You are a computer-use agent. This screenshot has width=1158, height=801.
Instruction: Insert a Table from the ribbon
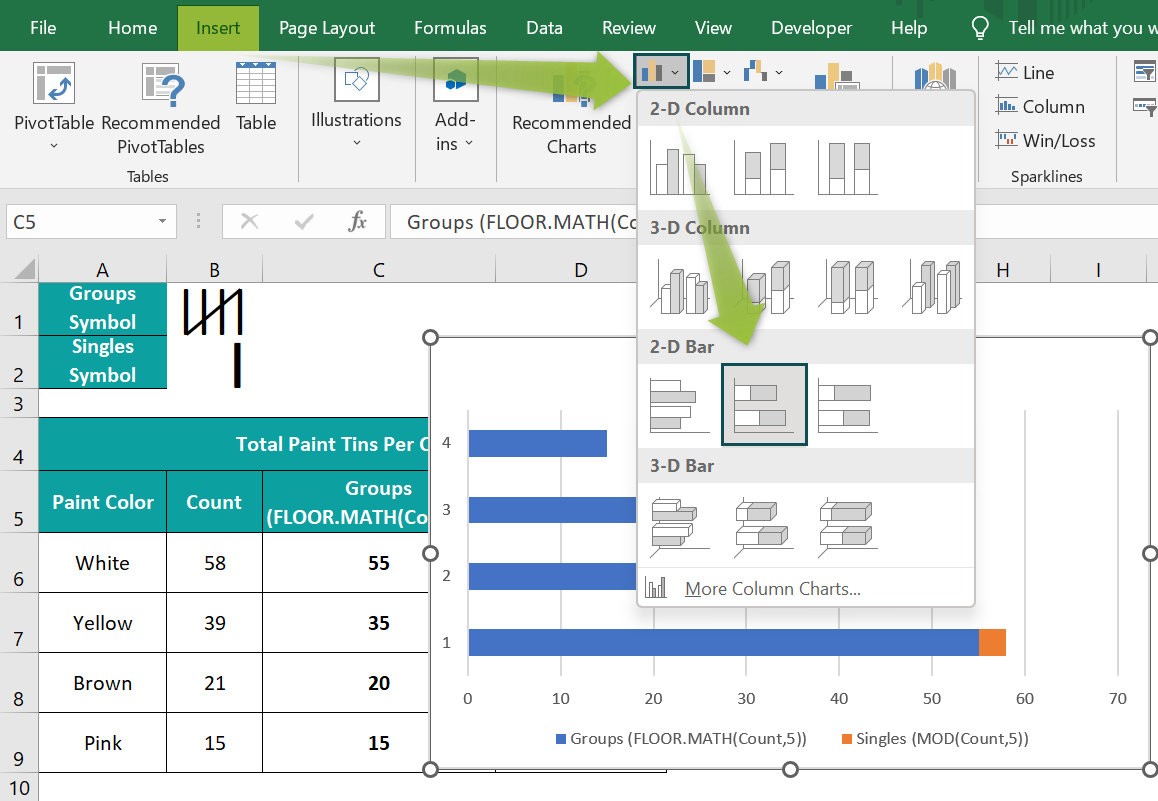256,97
